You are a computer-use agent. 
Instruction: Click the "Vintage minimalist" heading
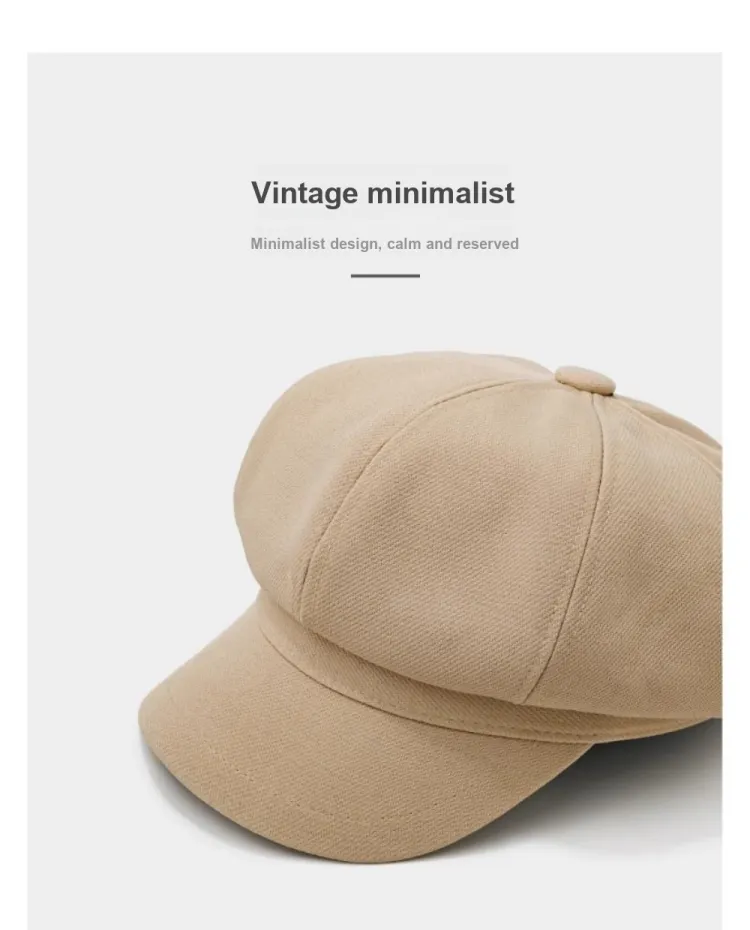coord(383,193)
